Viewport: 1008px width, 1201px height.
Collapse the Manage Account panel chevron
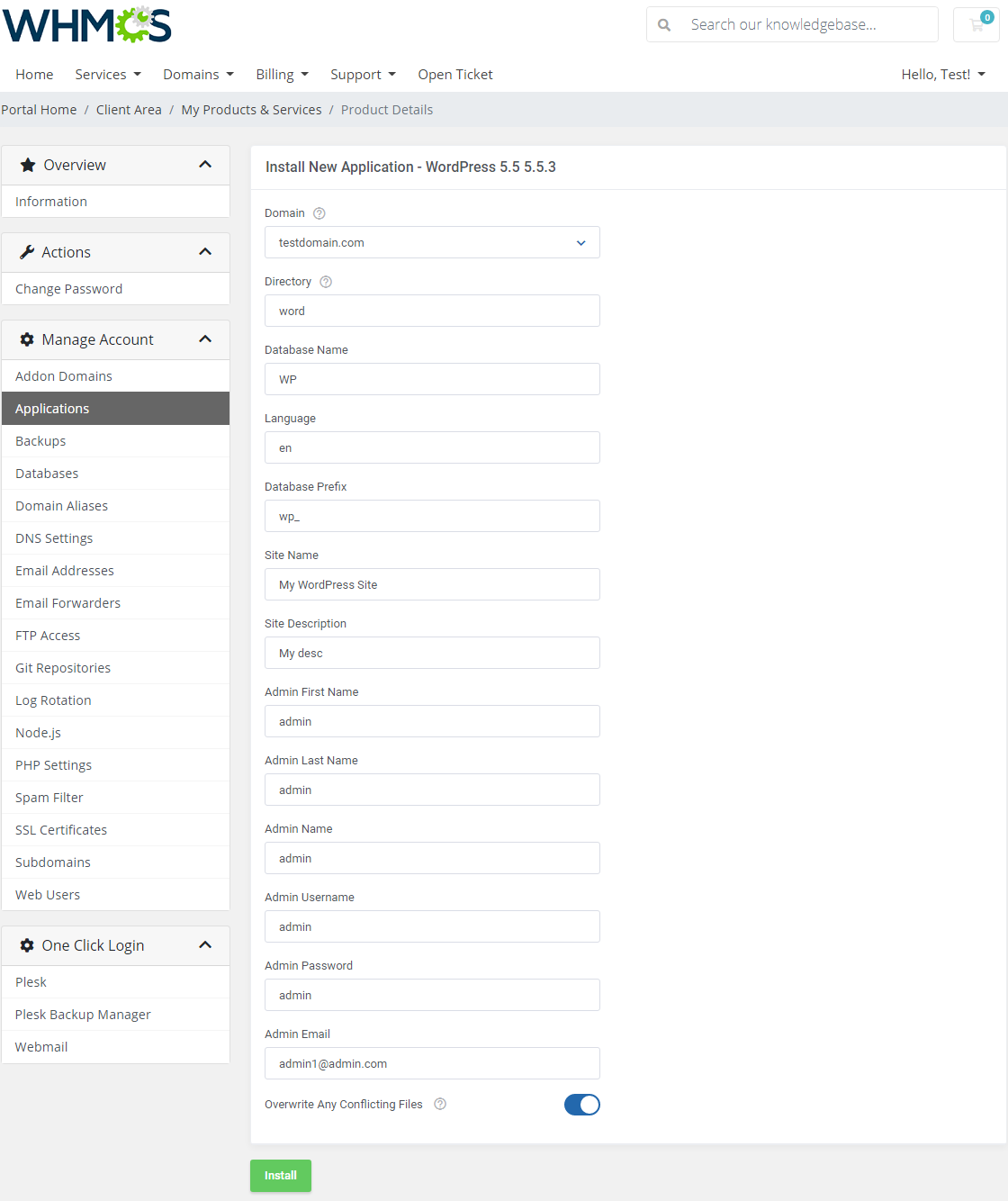point(205,339)
